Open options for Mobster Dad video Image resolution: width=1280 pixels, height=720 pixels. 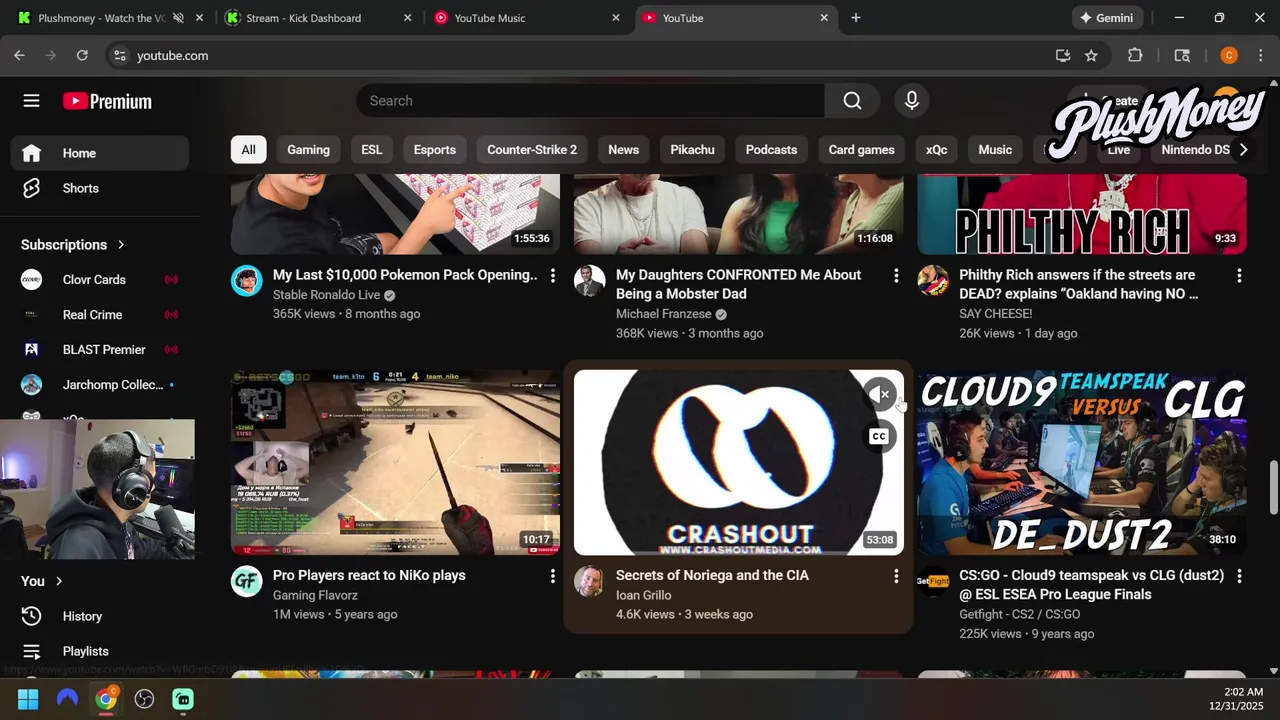tap(895, 275)
